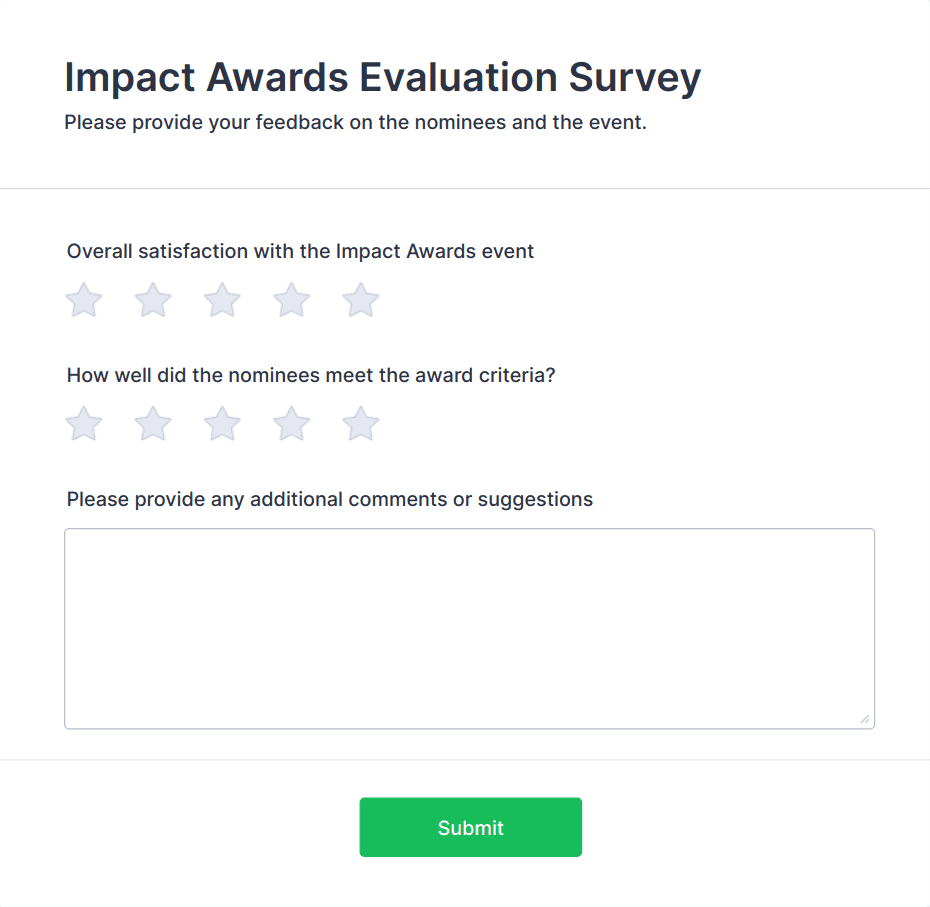Set overall satisfaction to two stars
930x907 pixels.
(152, 299)
